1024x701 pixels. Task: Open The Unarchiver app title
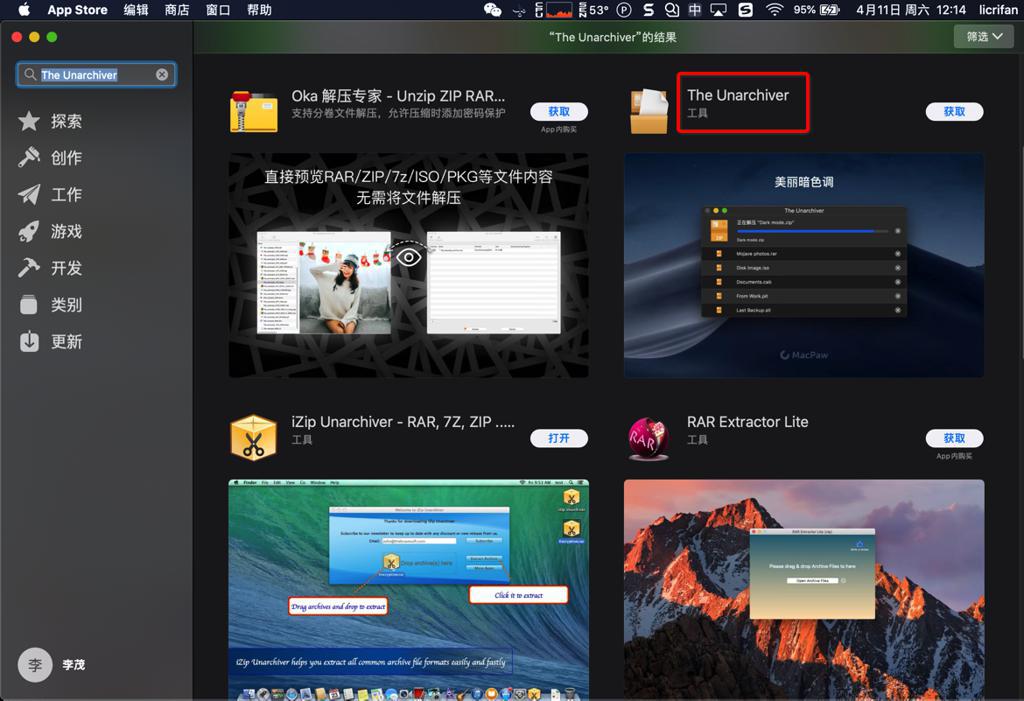tap(738, 95)
